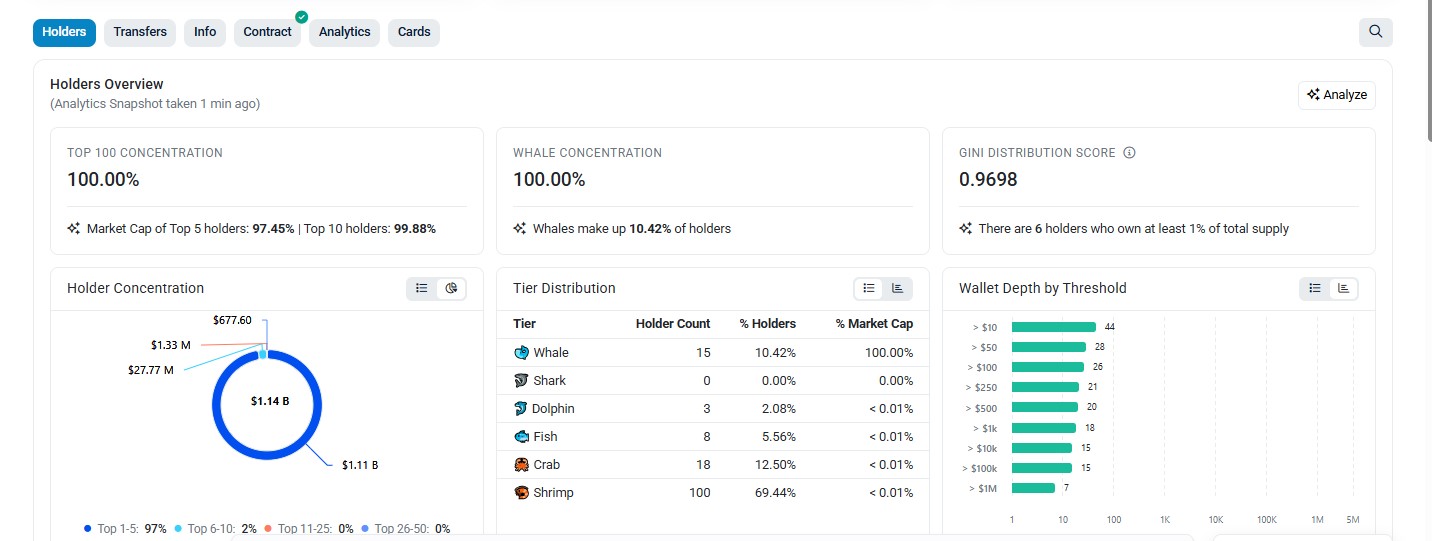Click Whale holder percentage 10.42% cell
The width and height of the screenshot is (1432, 541).
(775, 352)
